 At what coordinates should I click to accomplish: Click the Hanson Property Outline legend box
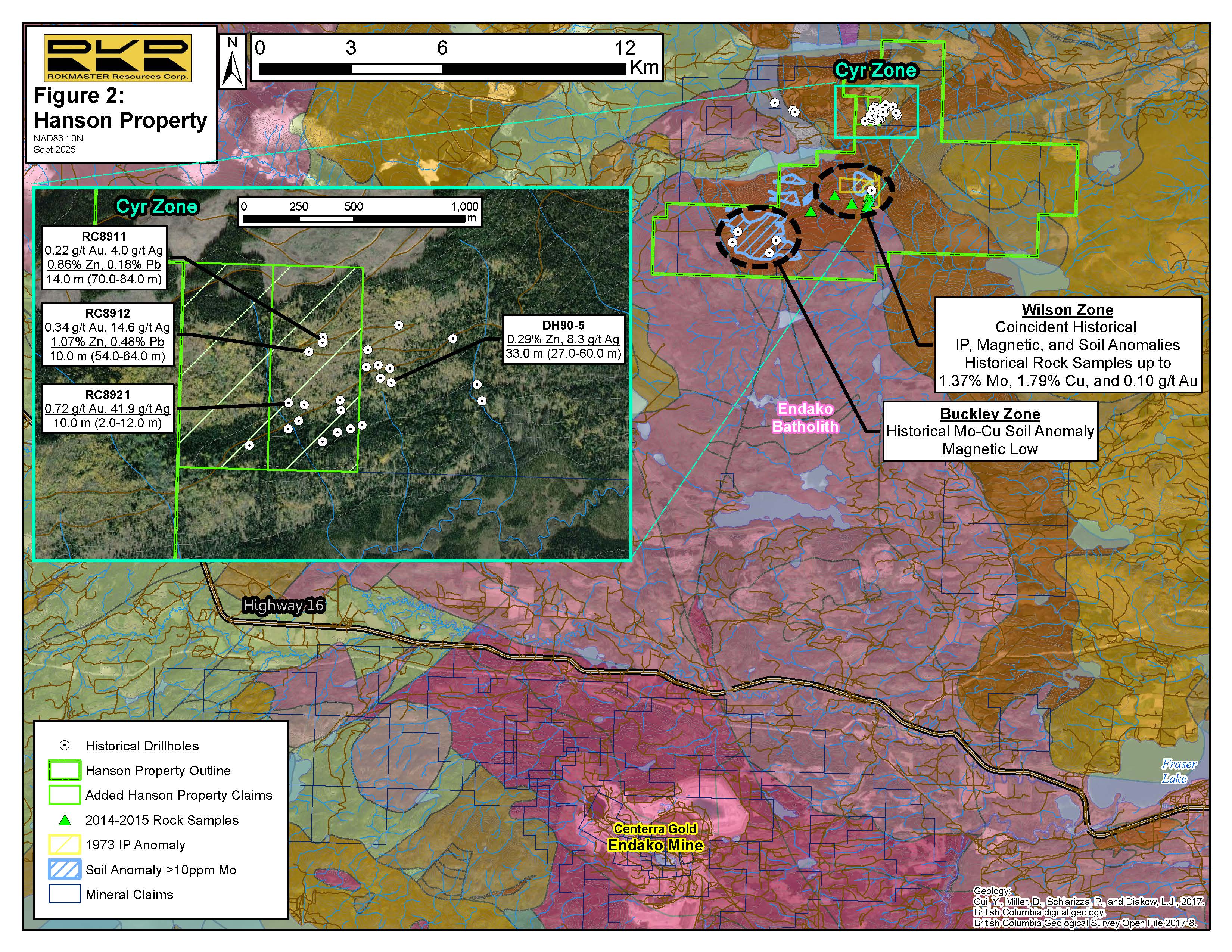coord(65,771)
